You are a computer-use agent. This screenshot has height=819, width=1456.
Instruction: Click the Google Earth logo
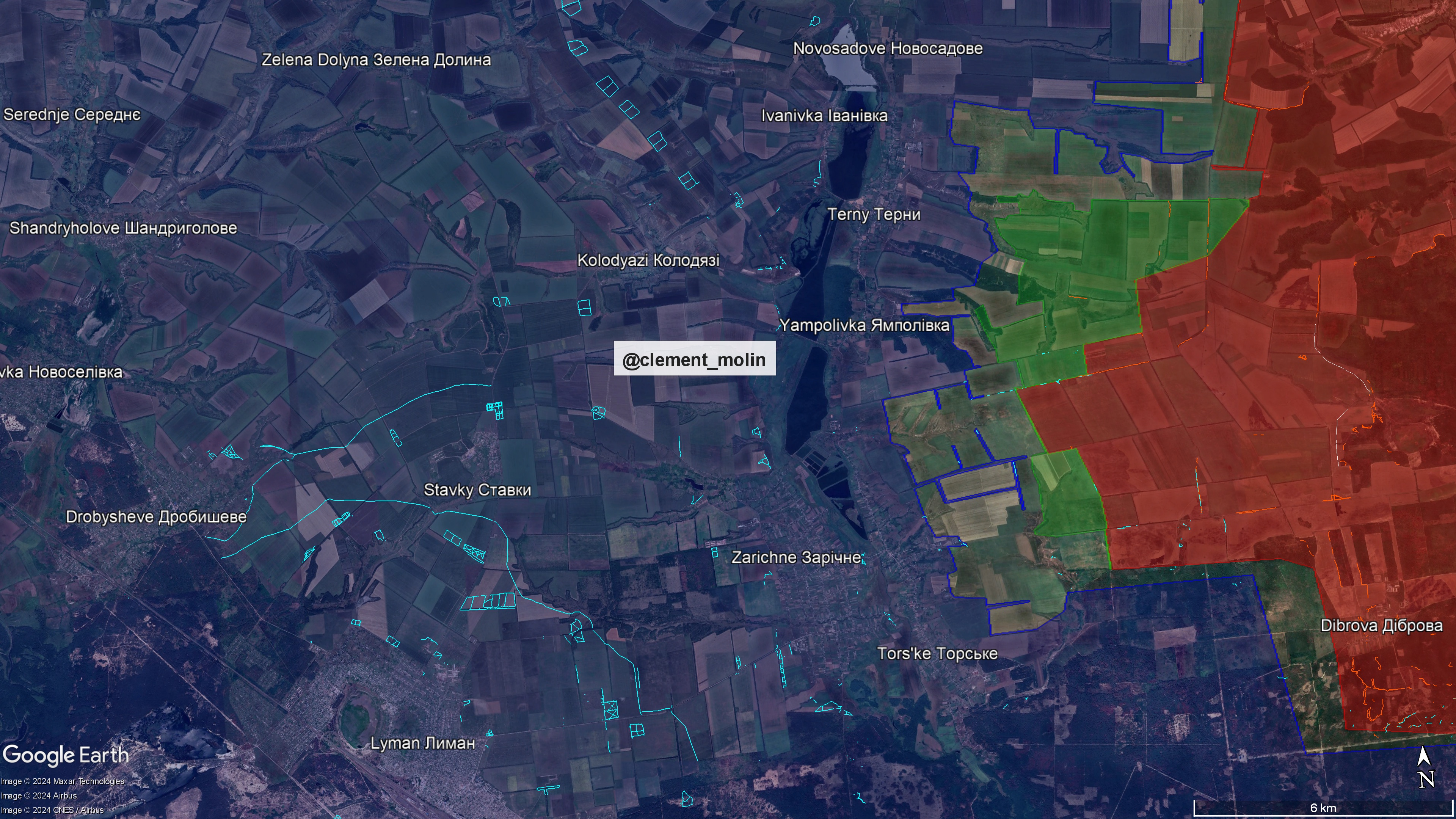click(66, 755)
